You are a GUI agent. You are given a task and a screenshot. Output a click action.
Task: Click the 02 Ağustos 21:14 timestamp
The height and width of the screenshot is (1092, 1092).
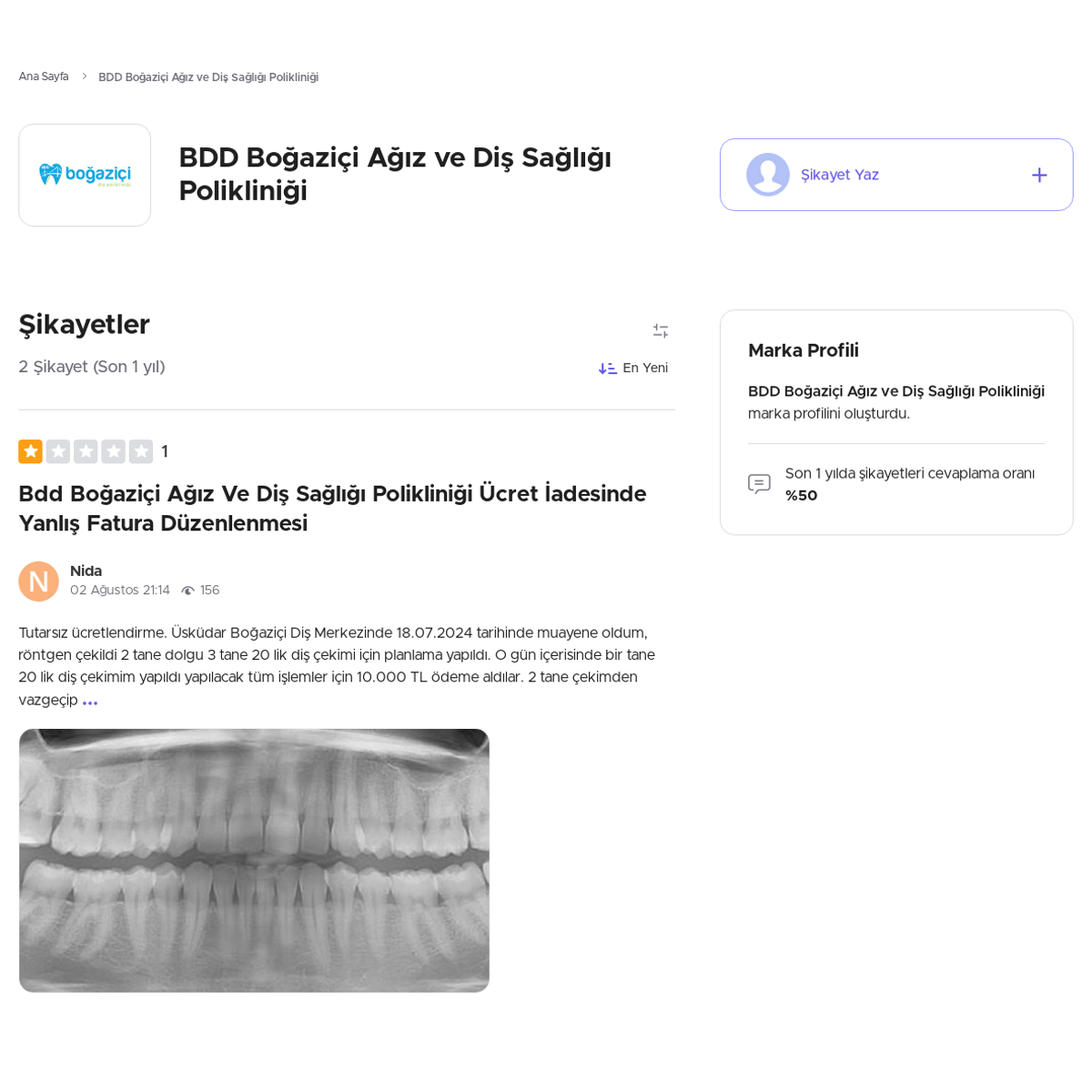120,591
